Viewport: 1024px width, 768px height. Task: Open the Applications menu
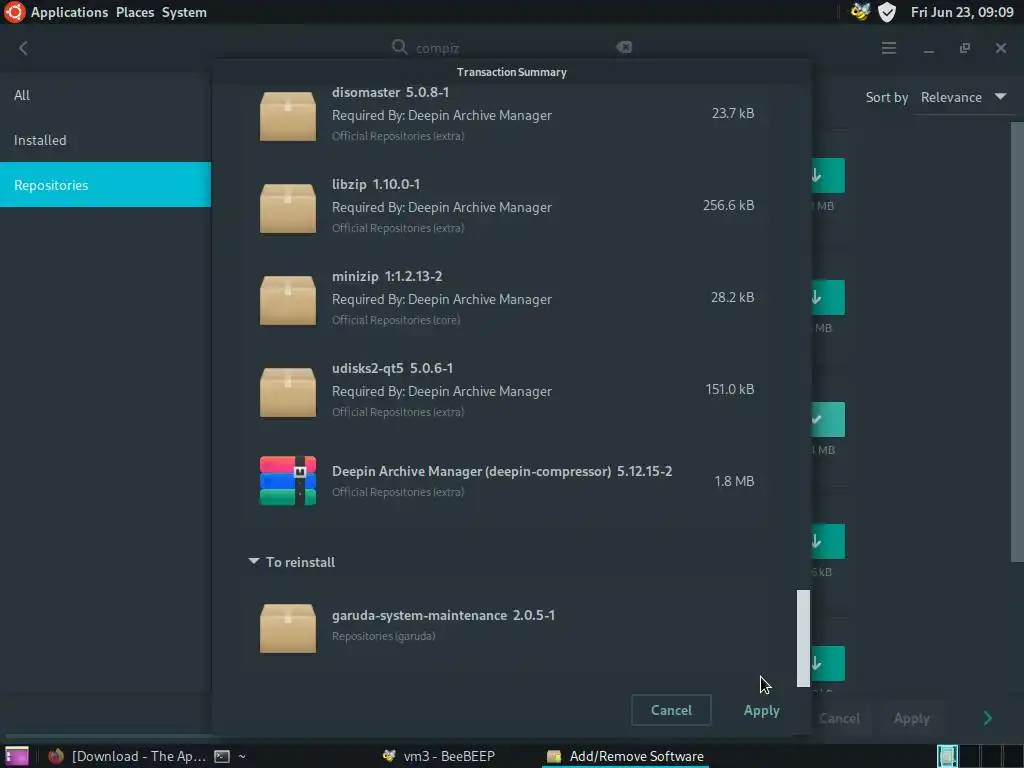69,12
